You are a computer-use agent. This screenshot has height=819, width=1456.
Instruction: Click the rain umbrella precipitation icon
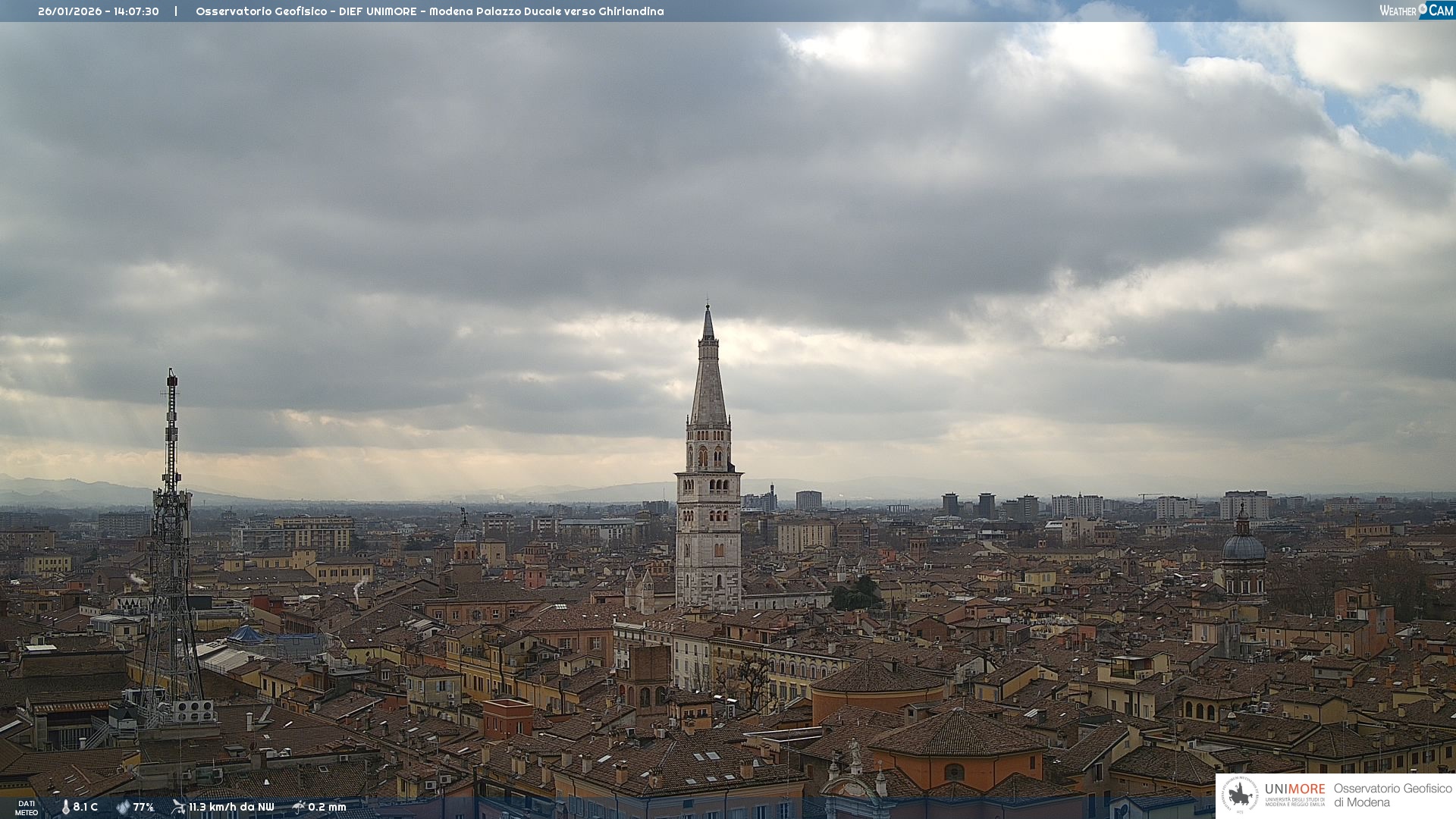click(x=298, y=807)
